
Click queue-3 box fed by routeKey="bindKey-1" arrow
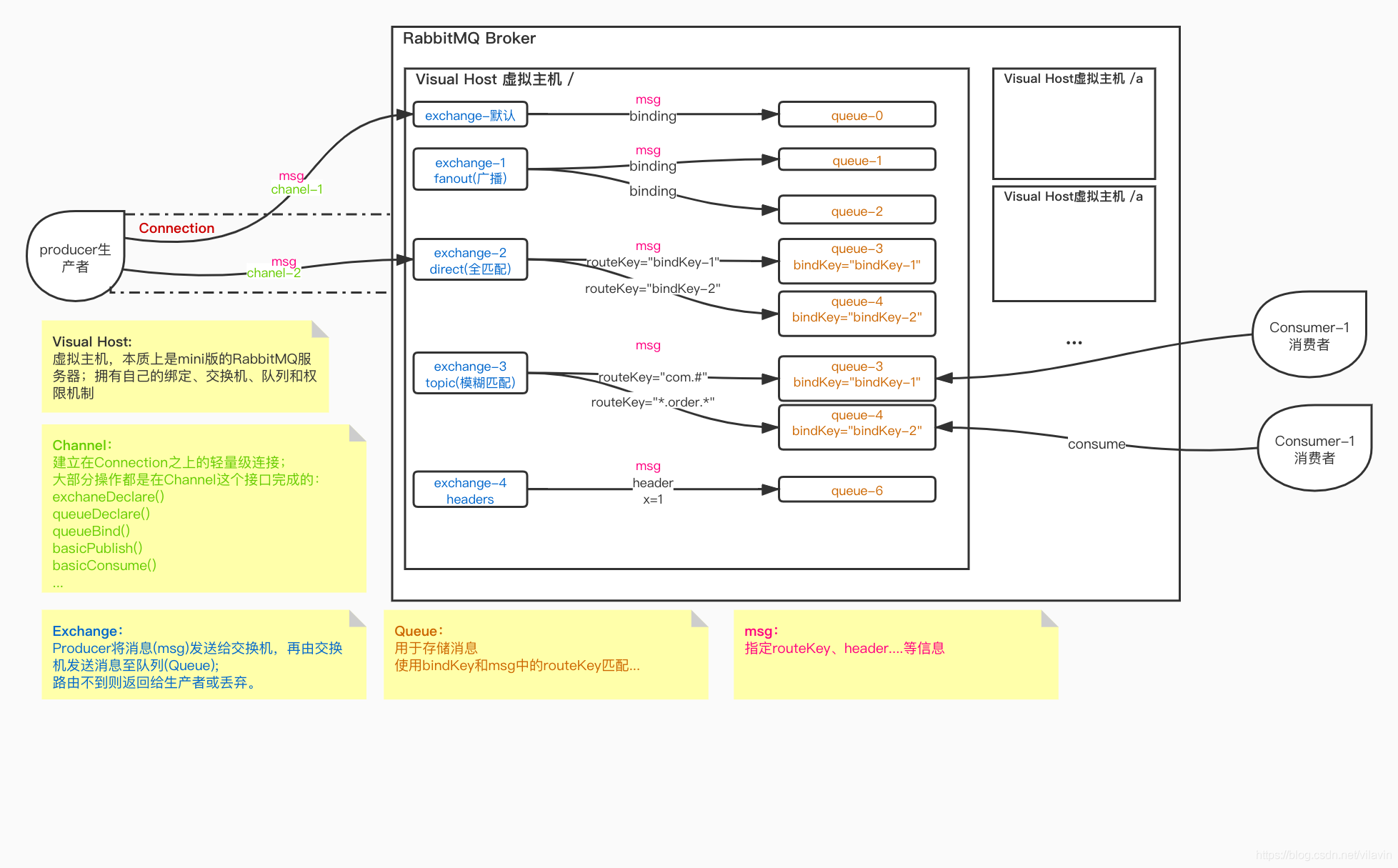coord(857,261)
